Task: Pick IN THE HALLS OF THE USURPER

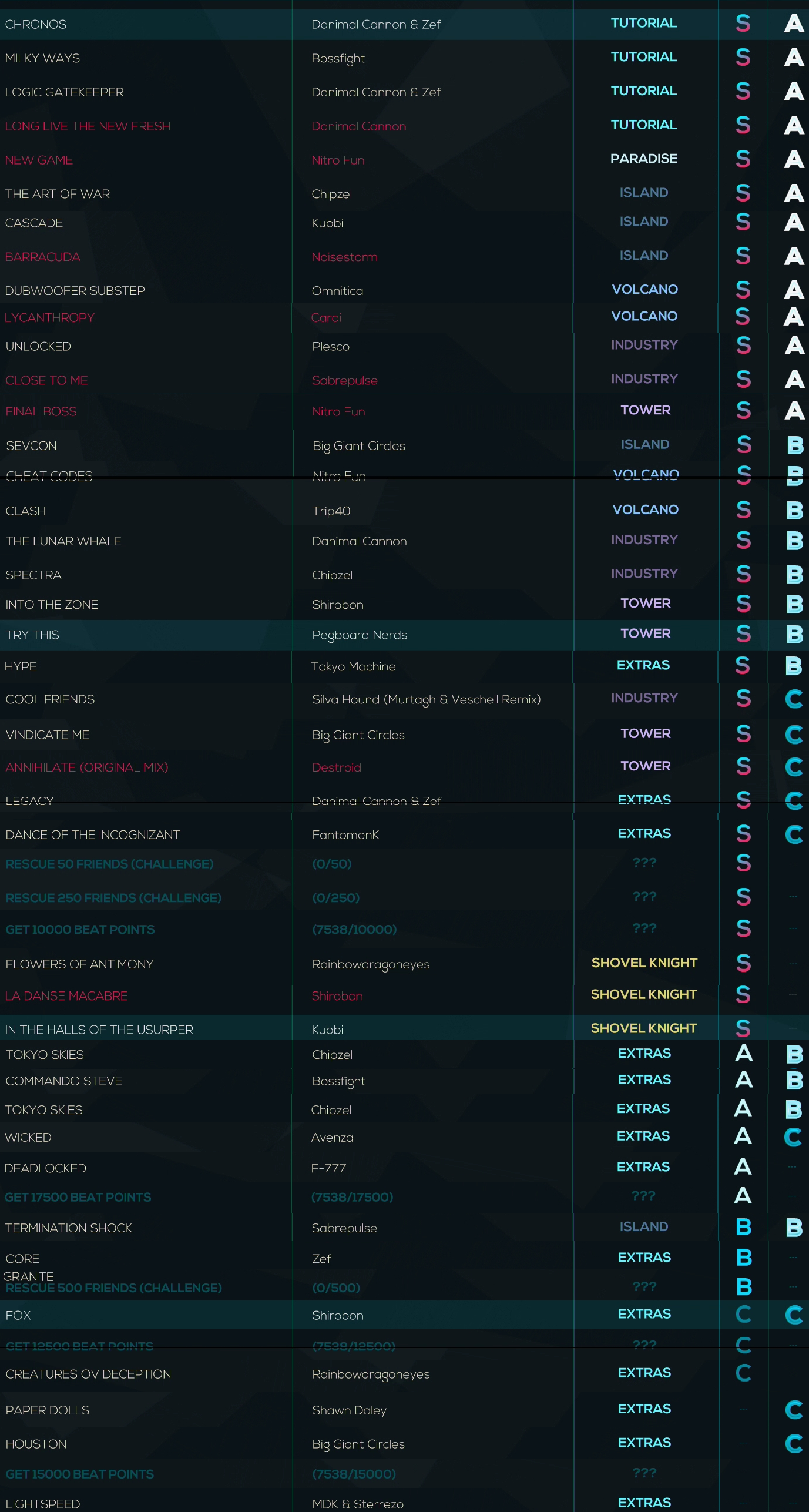Action: pos(99,1030)
